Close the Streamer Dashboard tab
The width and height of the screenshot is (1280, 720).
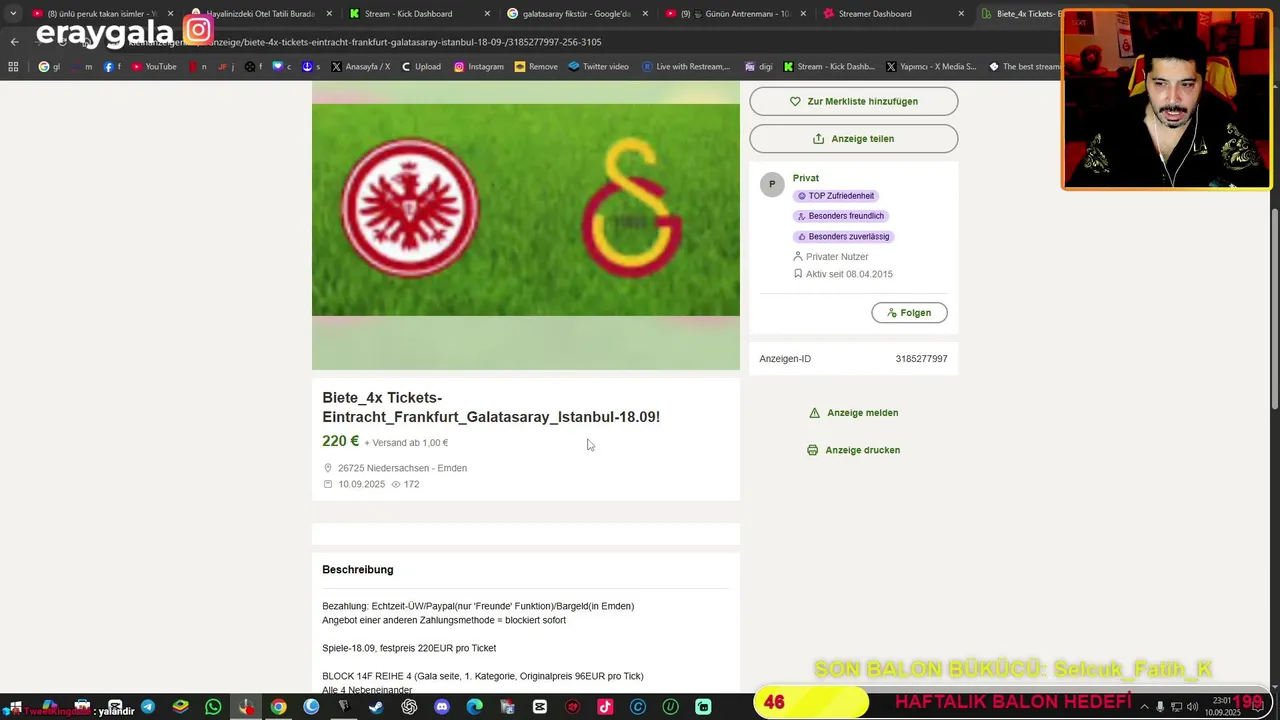point(961,14)
